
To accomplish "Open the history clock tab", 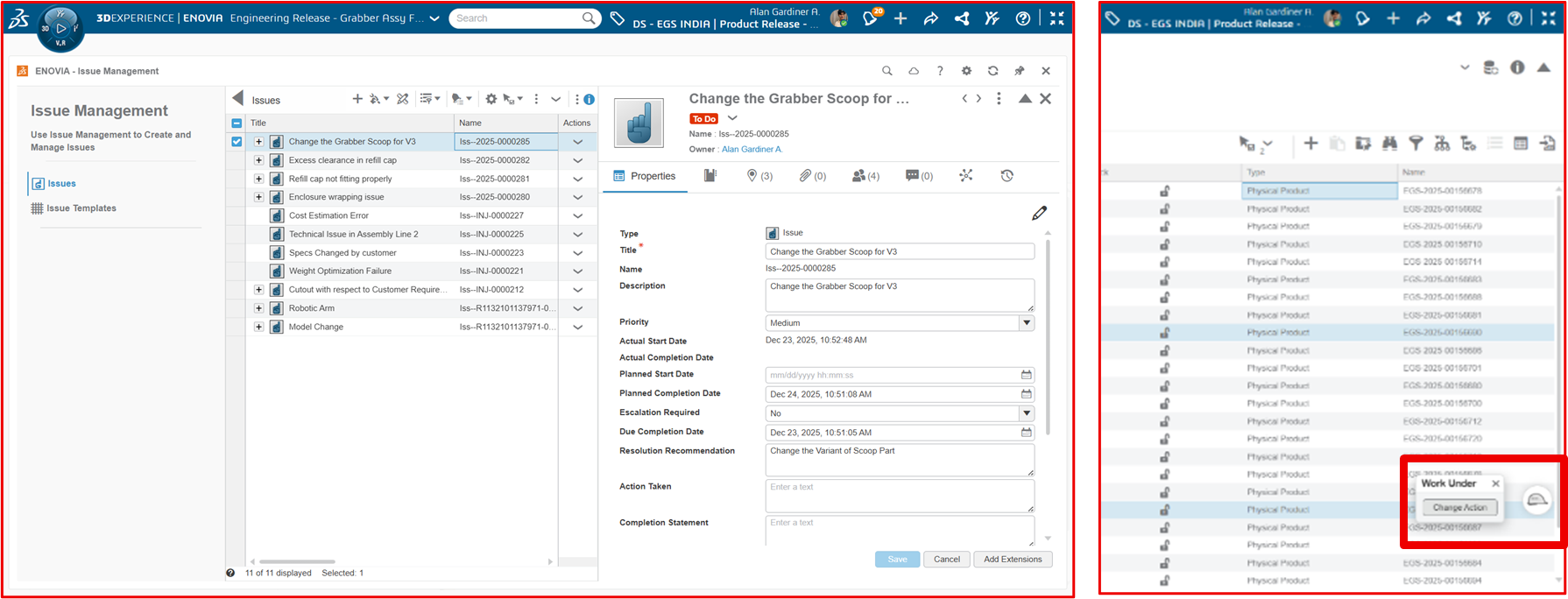I will 1007,176.
